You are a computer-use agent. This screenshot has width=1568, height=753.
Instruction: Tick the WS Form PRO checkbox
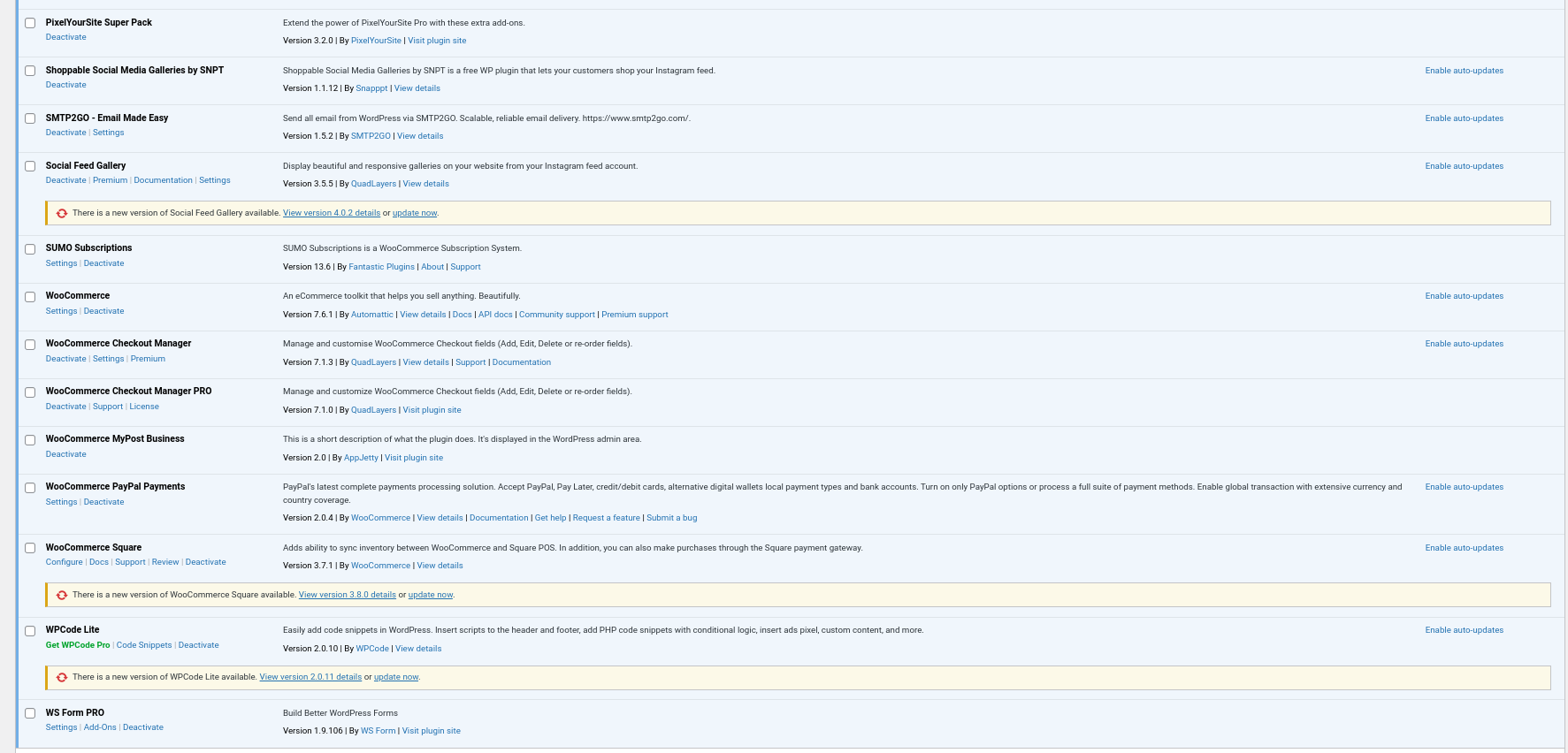tap(30, 713)
